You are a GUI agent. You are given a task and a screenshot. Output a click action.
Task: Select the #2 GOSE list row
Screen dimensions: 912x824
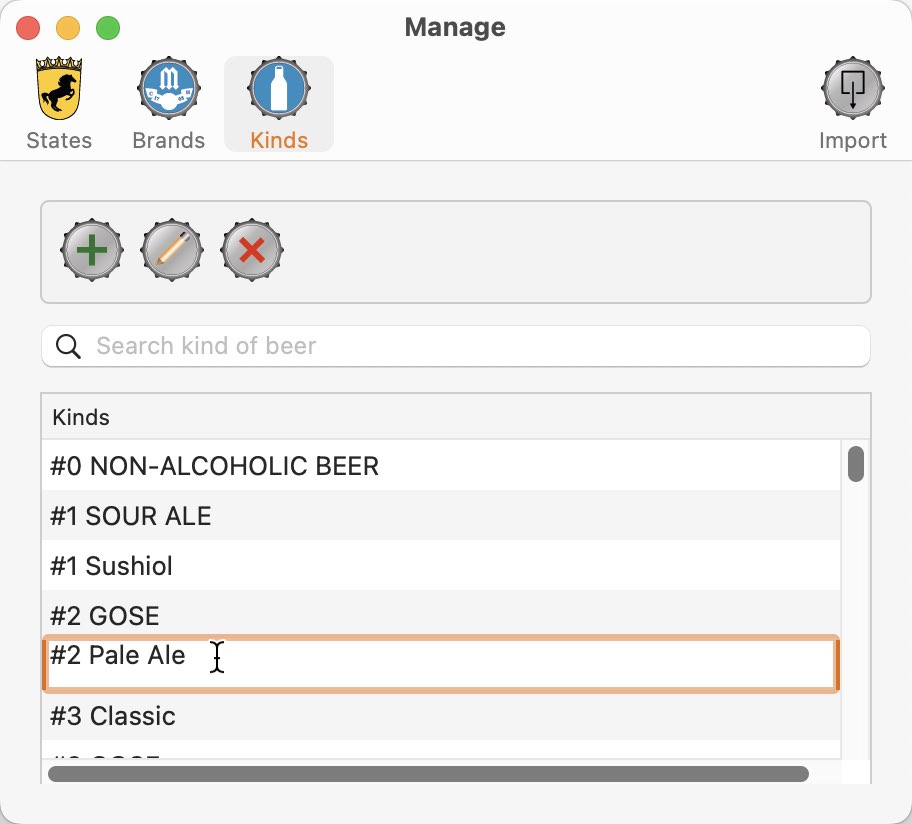click(x=441, y=615)
